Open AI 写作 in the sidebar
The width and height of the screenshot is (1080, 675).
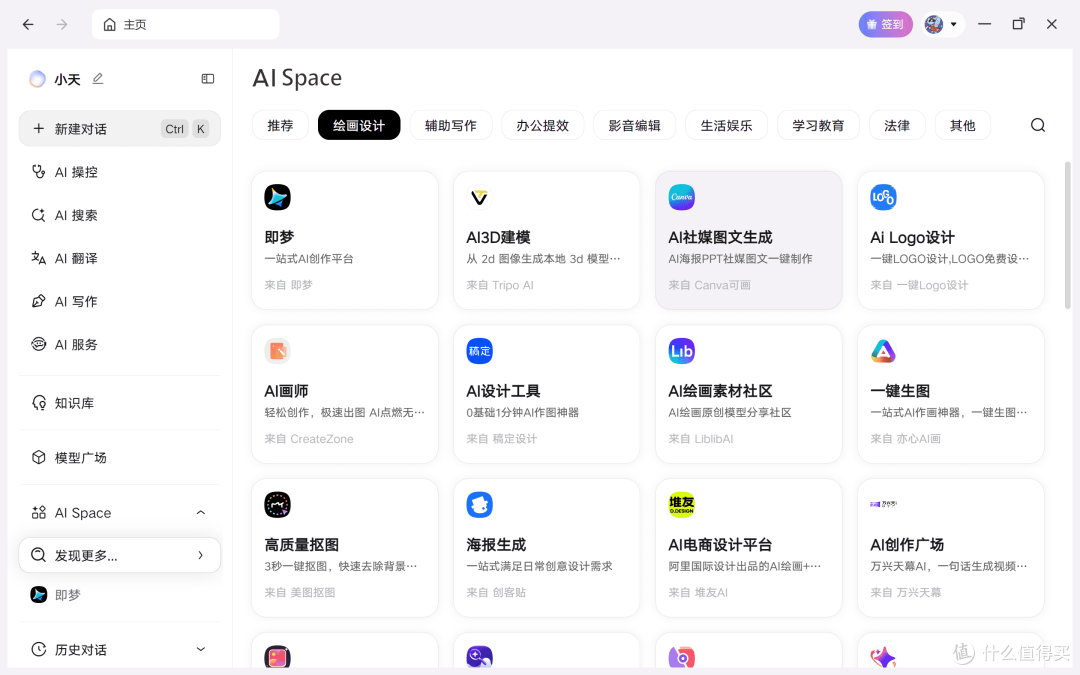coord(119,302)
